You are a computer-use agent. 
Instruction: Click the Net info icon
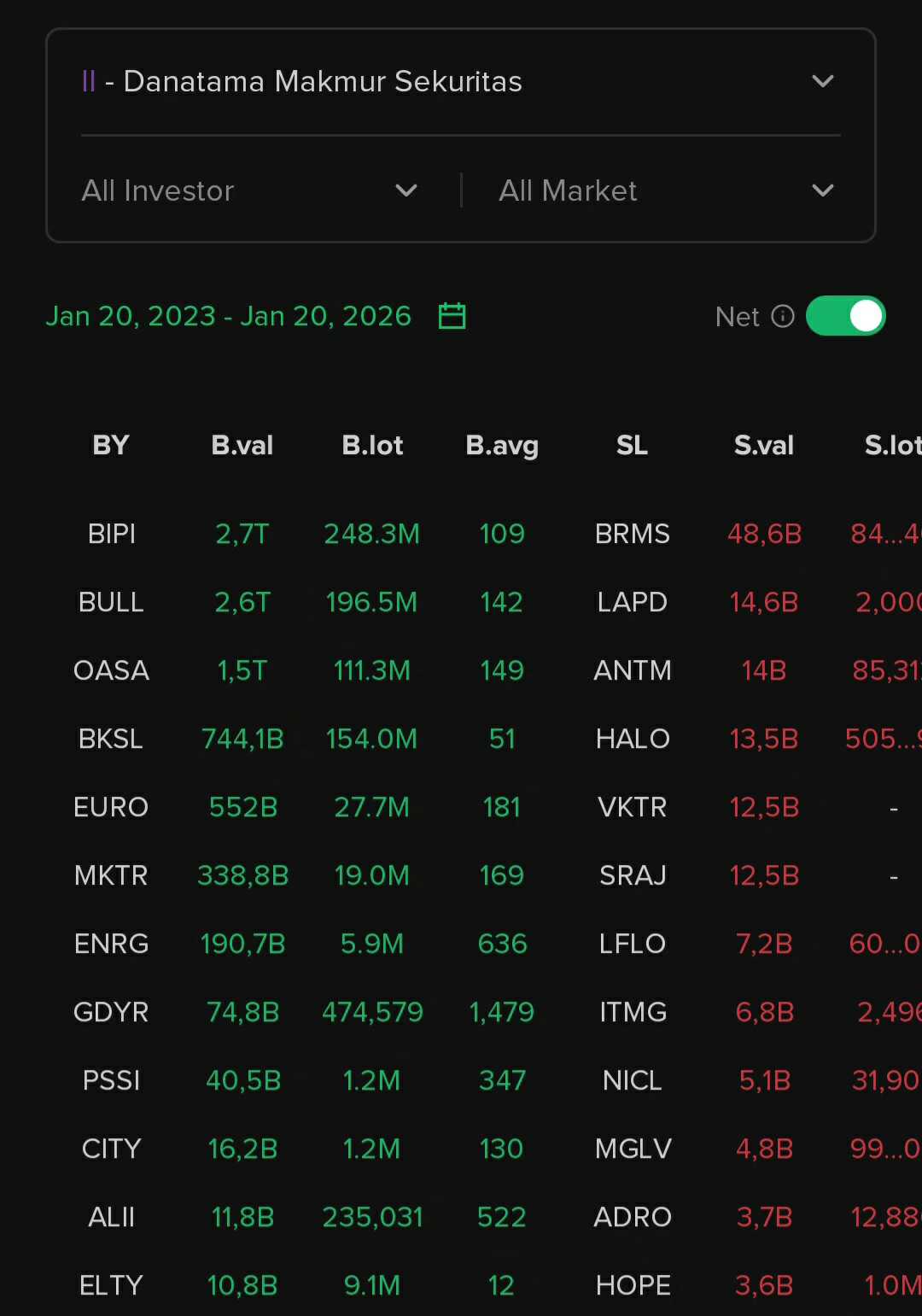tap(783, 317)
